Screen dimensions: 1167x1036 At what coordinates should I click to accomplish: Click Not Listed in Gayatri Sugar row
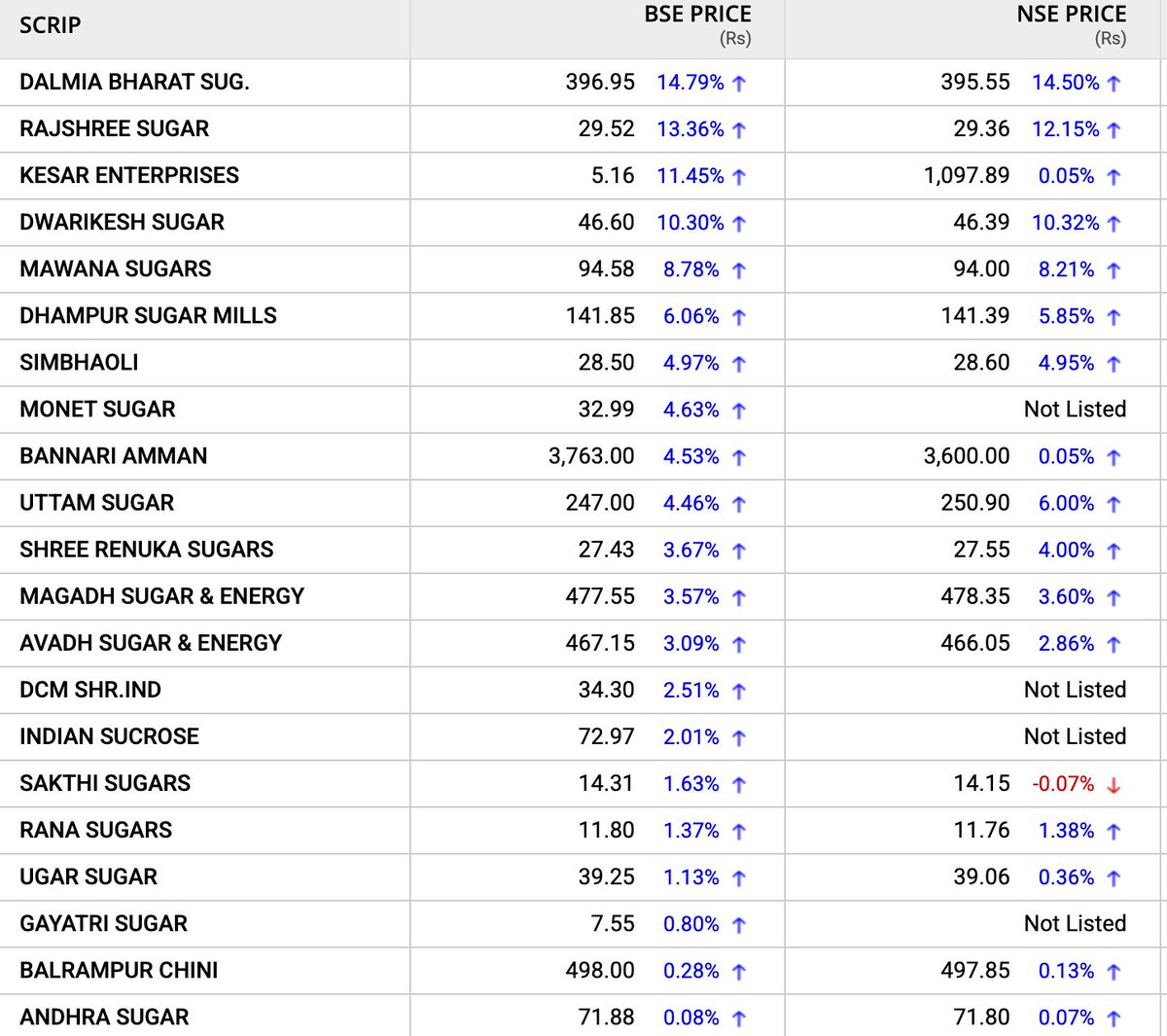(1076, 923)
